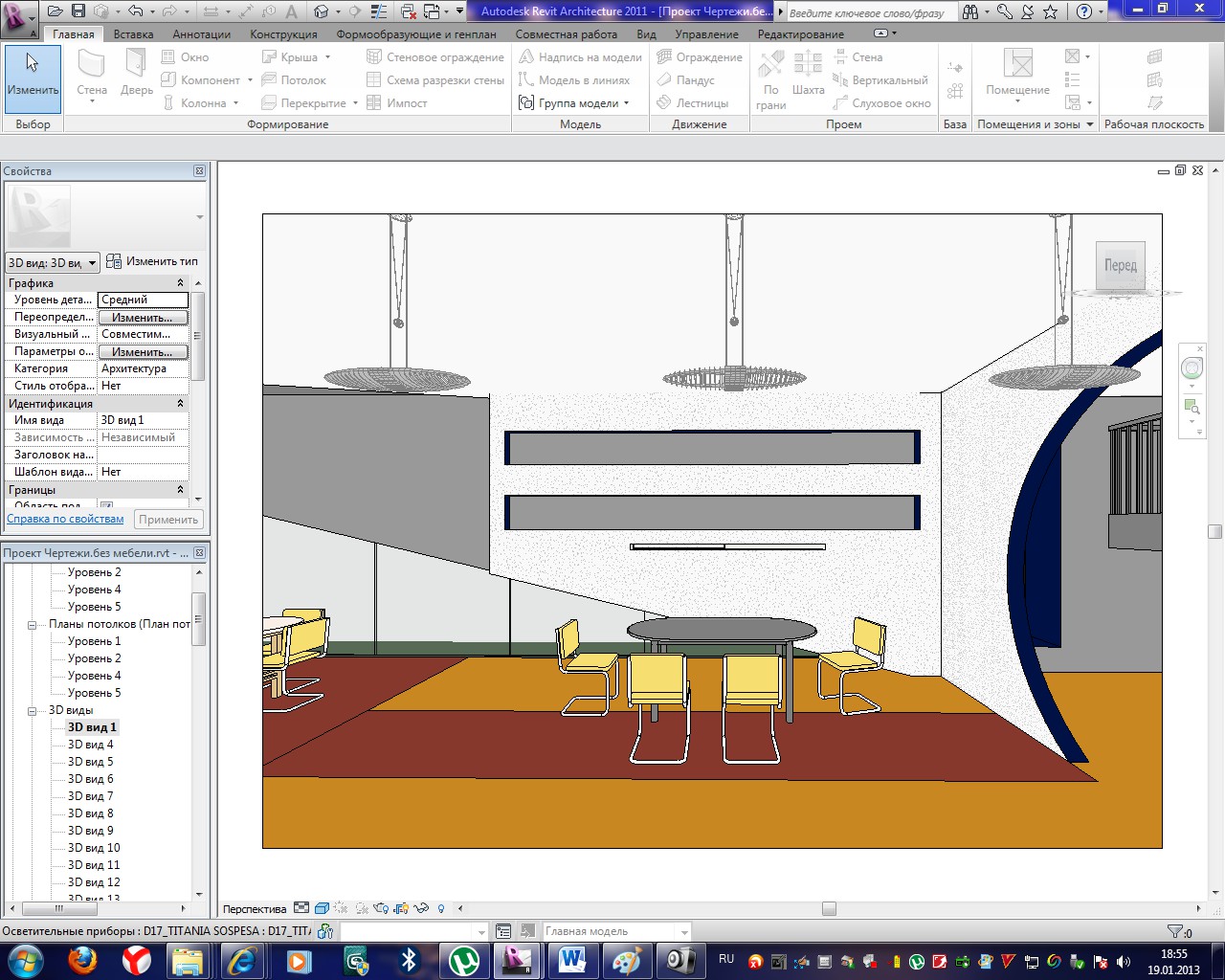This screenshot has width=1225, height=980.
Task: Open the Управление ribbon tab
Action: 706,33
